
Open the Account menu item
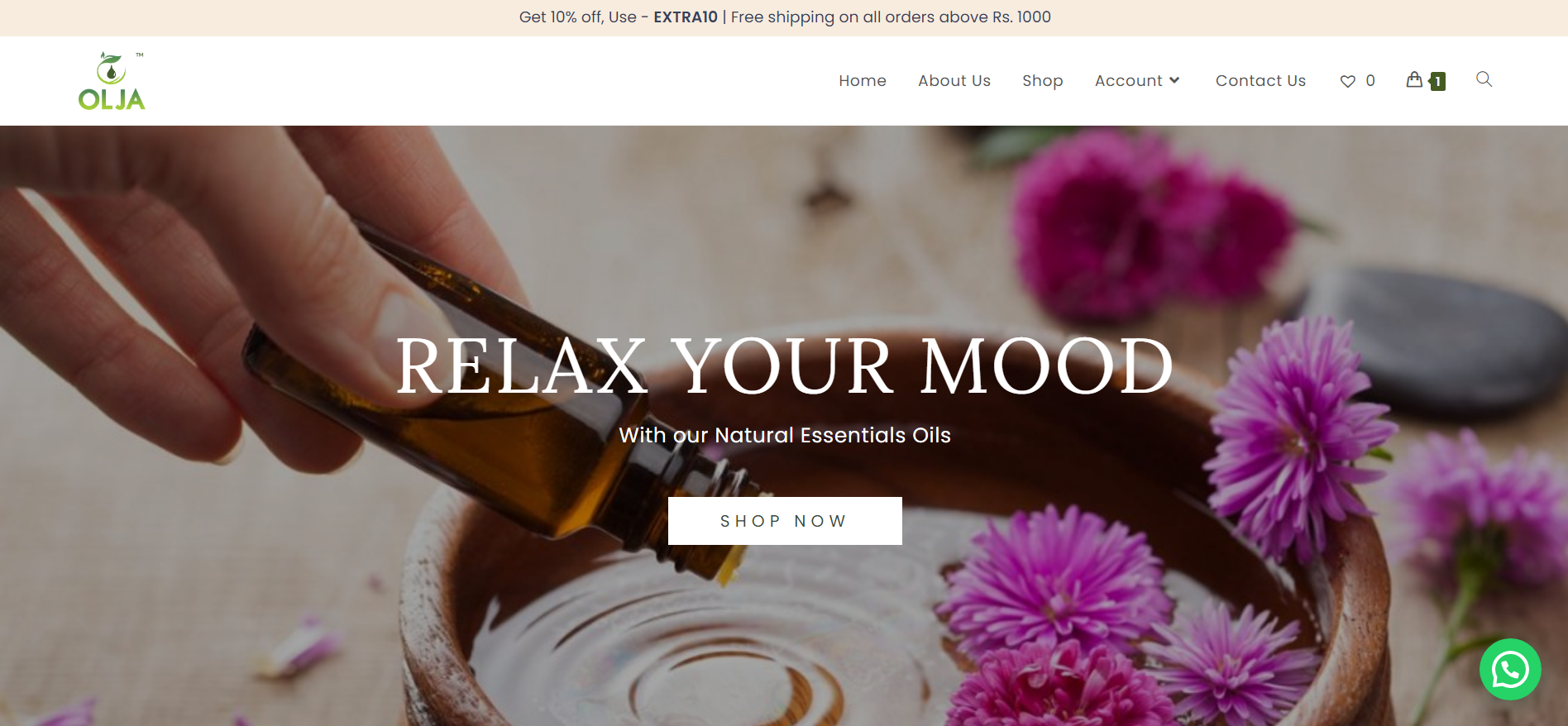pos(1128,80)
